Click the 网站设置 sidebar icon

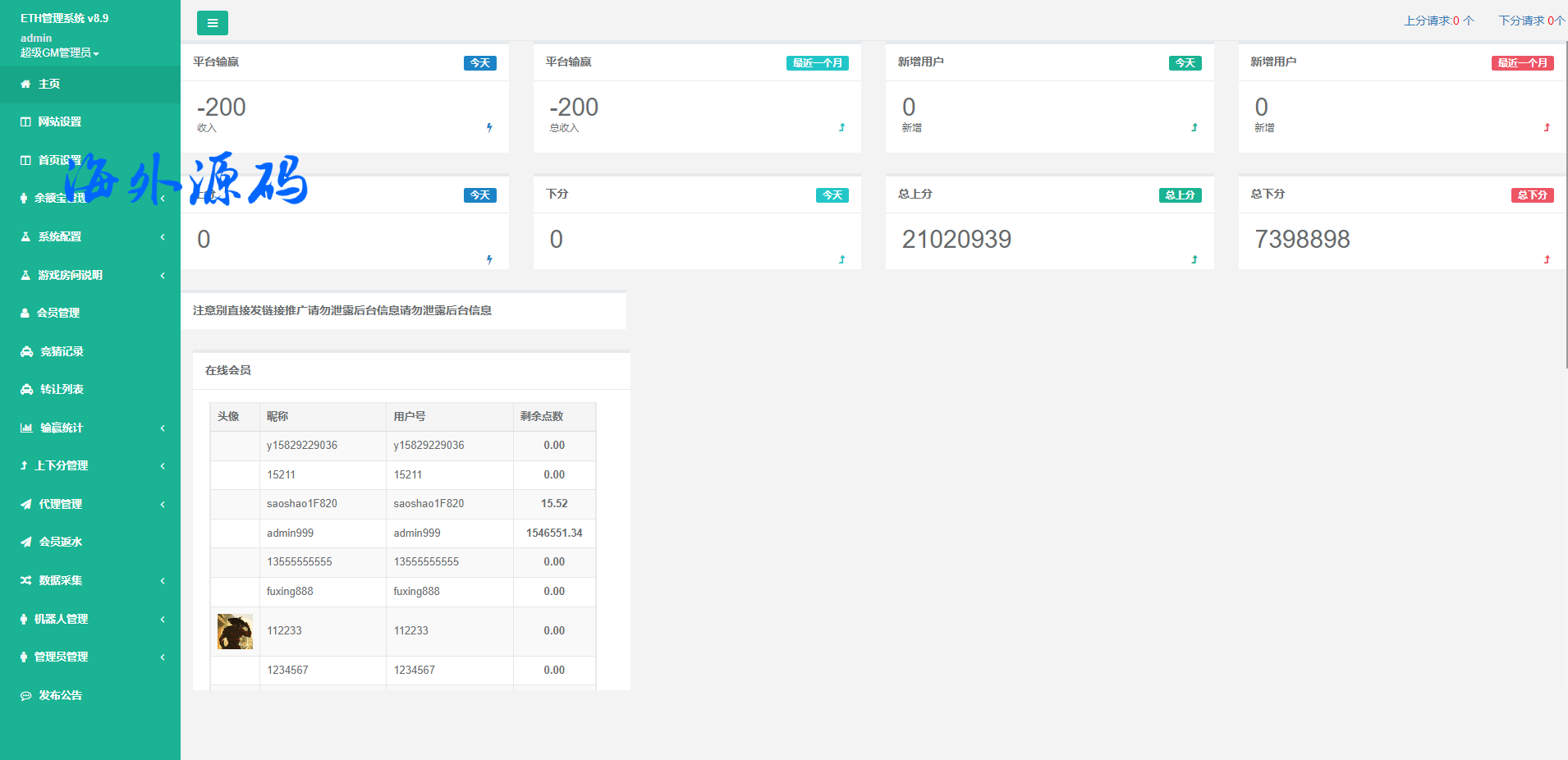(25, 122)
